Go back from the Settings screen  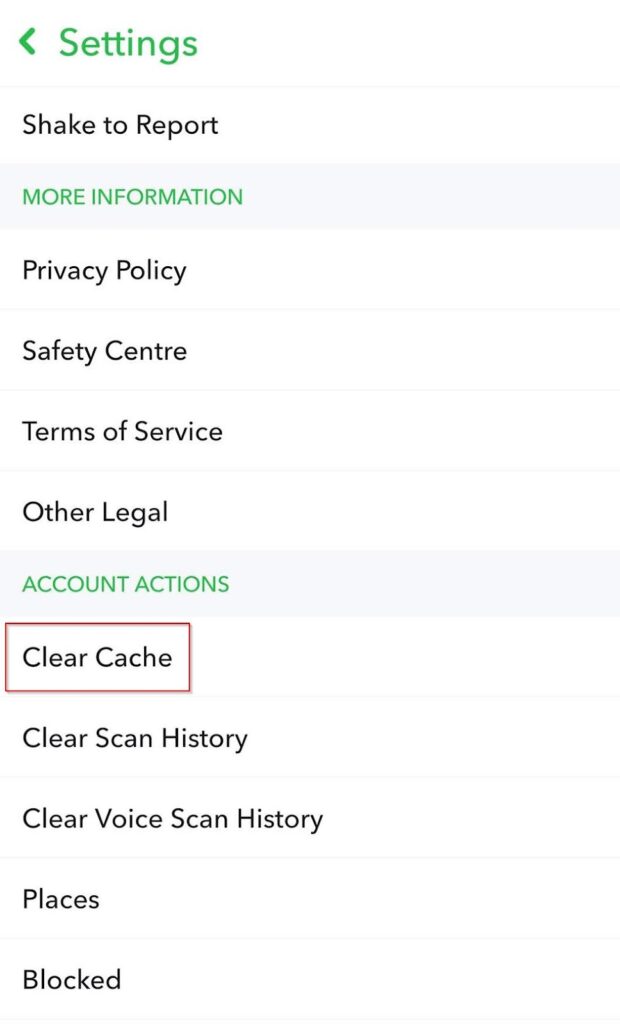coord(28,42)
